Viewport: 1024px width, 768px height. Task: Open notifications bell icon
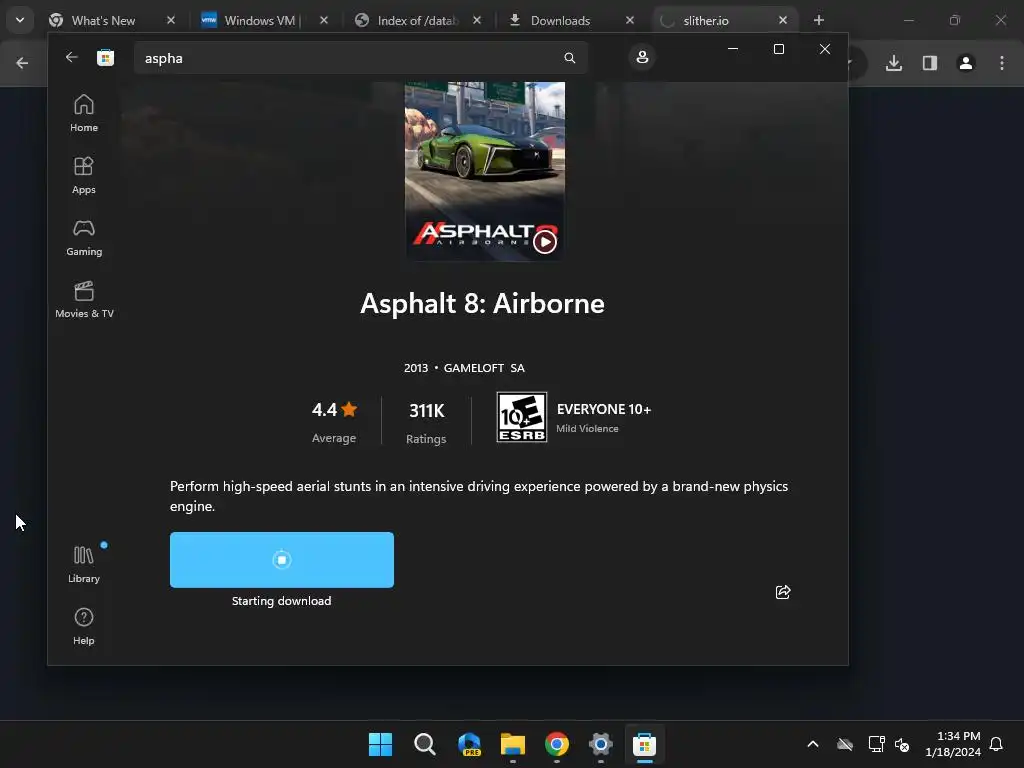(x=996, y=744)
